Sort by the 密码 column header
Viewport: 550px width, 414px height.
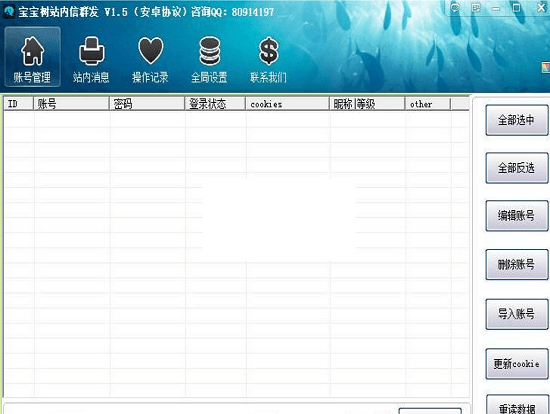click(147, 104)
